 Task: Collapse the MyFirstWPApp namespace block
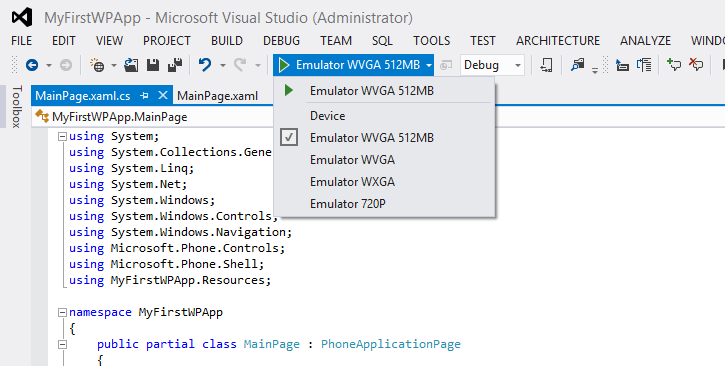coord(62,313)
